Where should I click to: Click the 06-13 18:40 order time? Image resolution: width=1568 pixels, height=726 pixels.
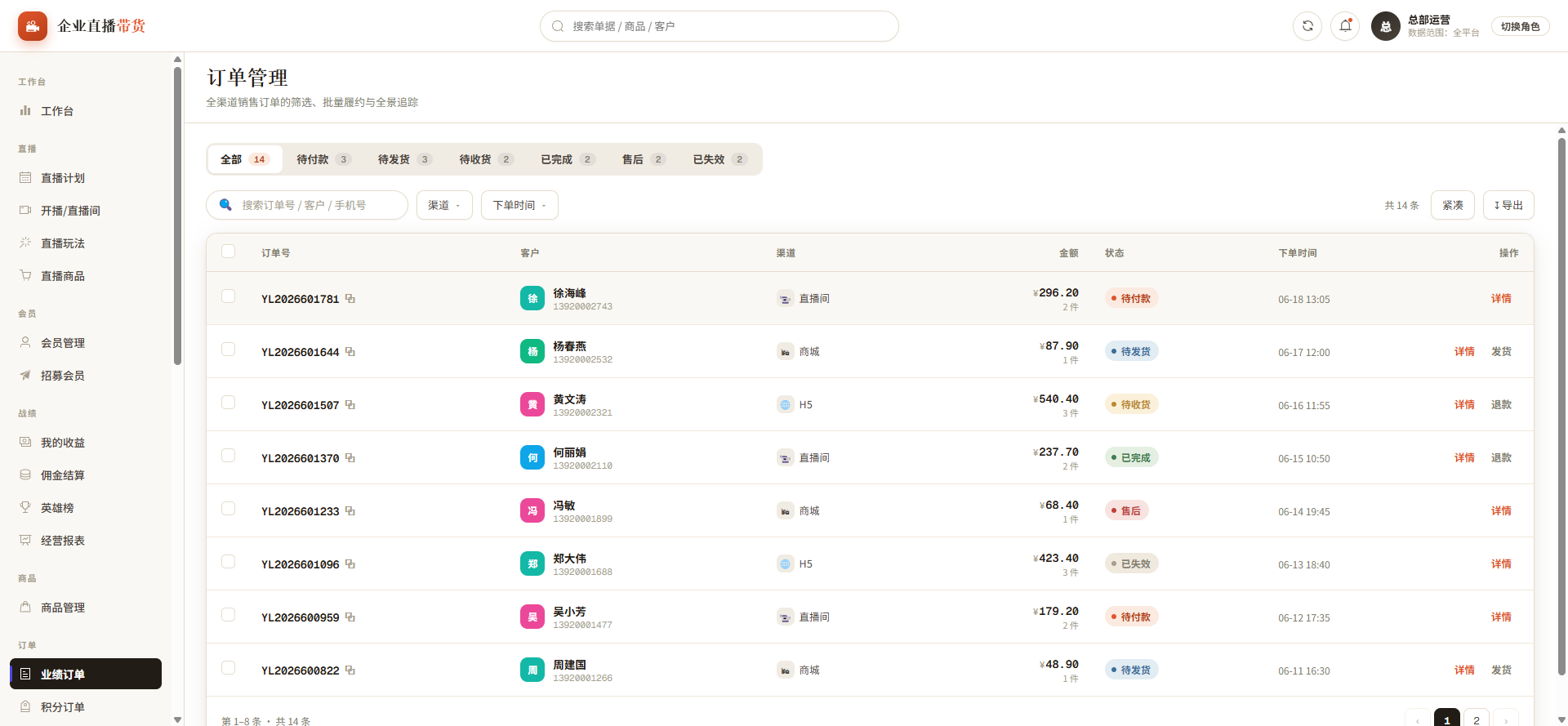1303,564
